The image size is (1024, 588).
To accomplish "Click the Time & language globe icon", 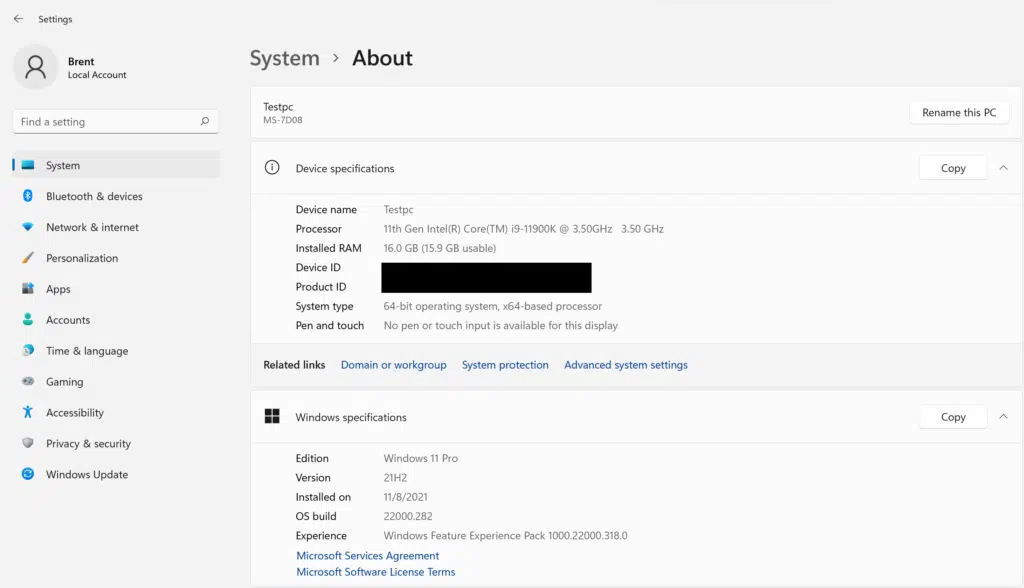I will (27, 350).
